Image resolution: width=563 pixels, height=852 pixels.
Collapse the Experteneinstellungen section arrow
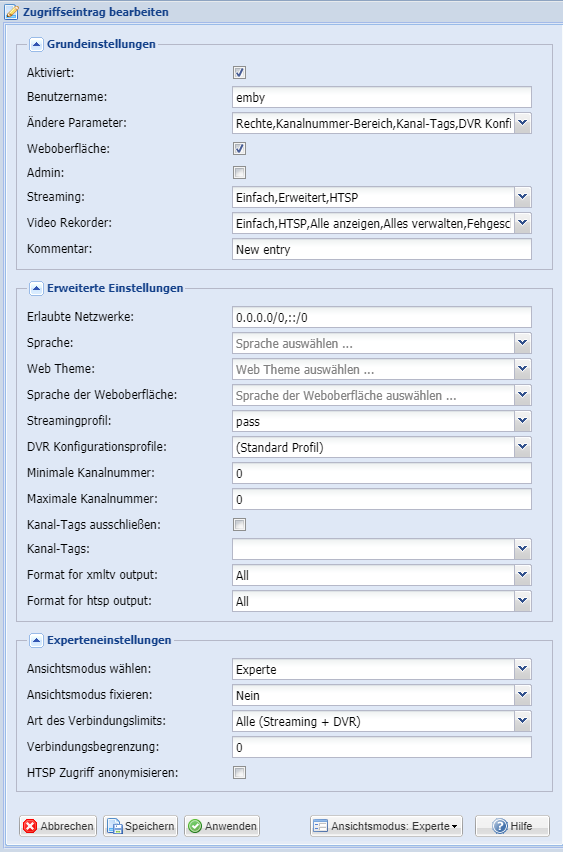[36, 640]
